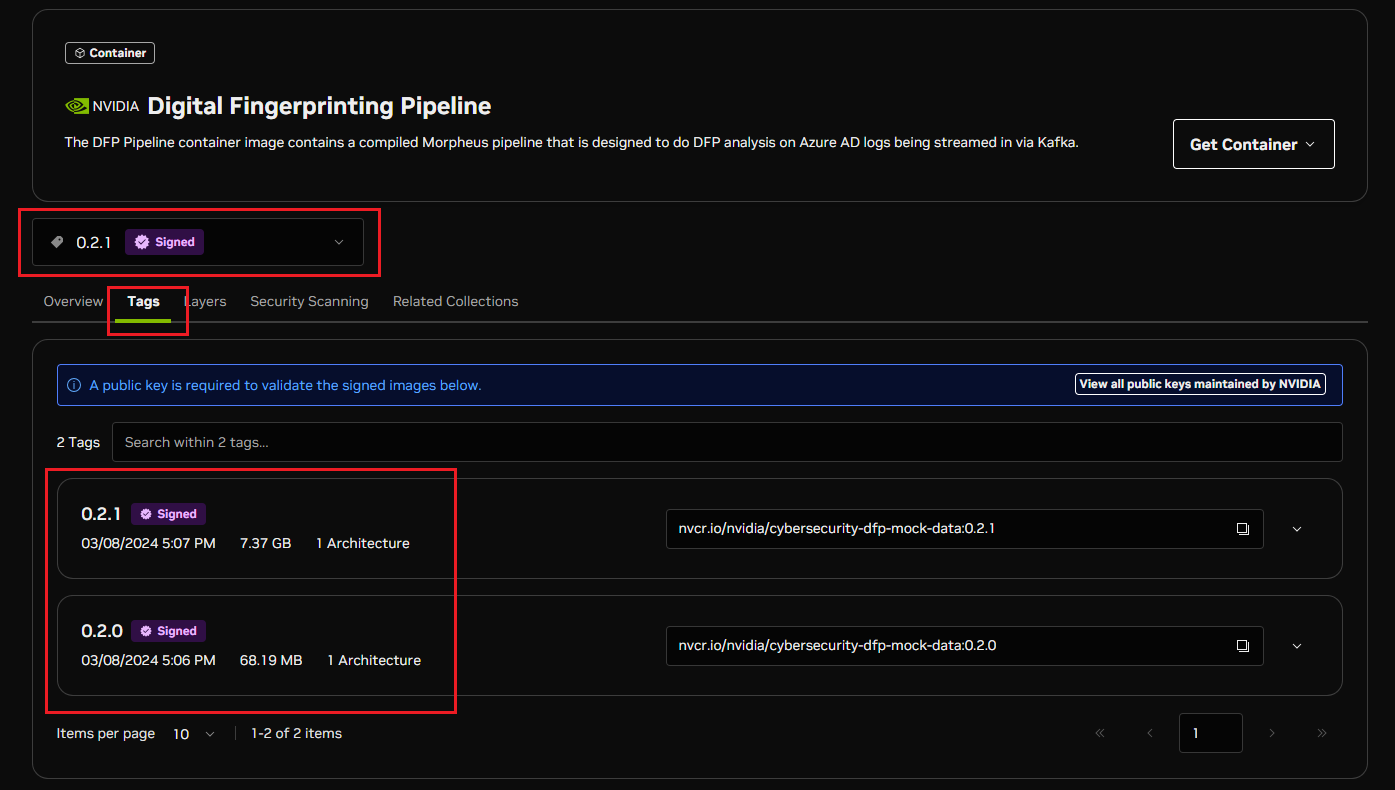Open the Related Collections tab

pos(455,301)
